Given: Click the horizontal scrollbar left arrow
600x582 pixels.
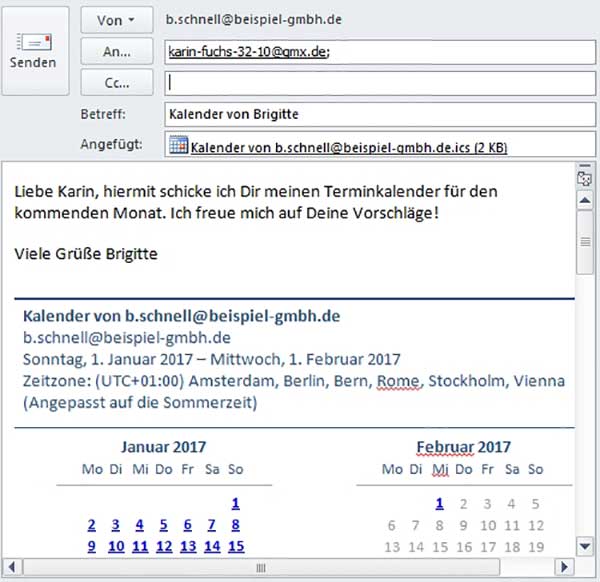Looking at the screenshot, I should pos(12,567).
